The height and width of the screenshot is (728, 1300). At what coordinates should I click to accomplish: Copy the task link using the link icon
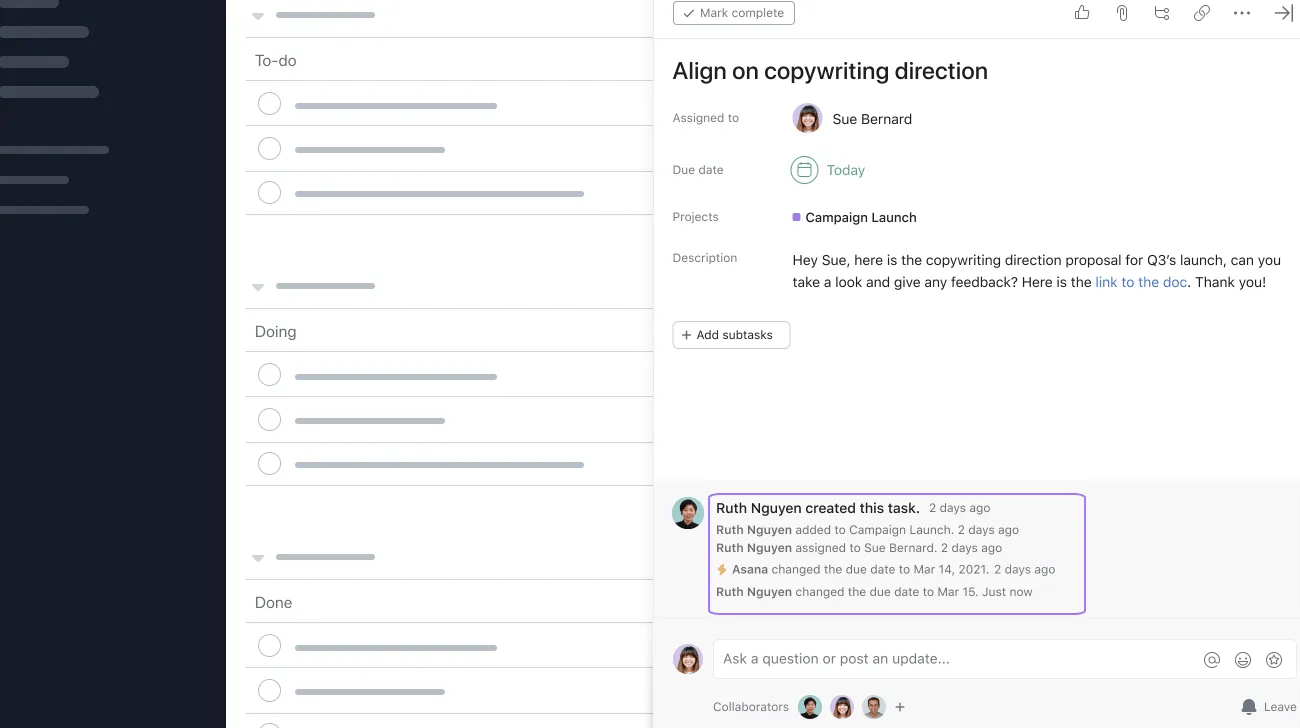coord(1202,13)
